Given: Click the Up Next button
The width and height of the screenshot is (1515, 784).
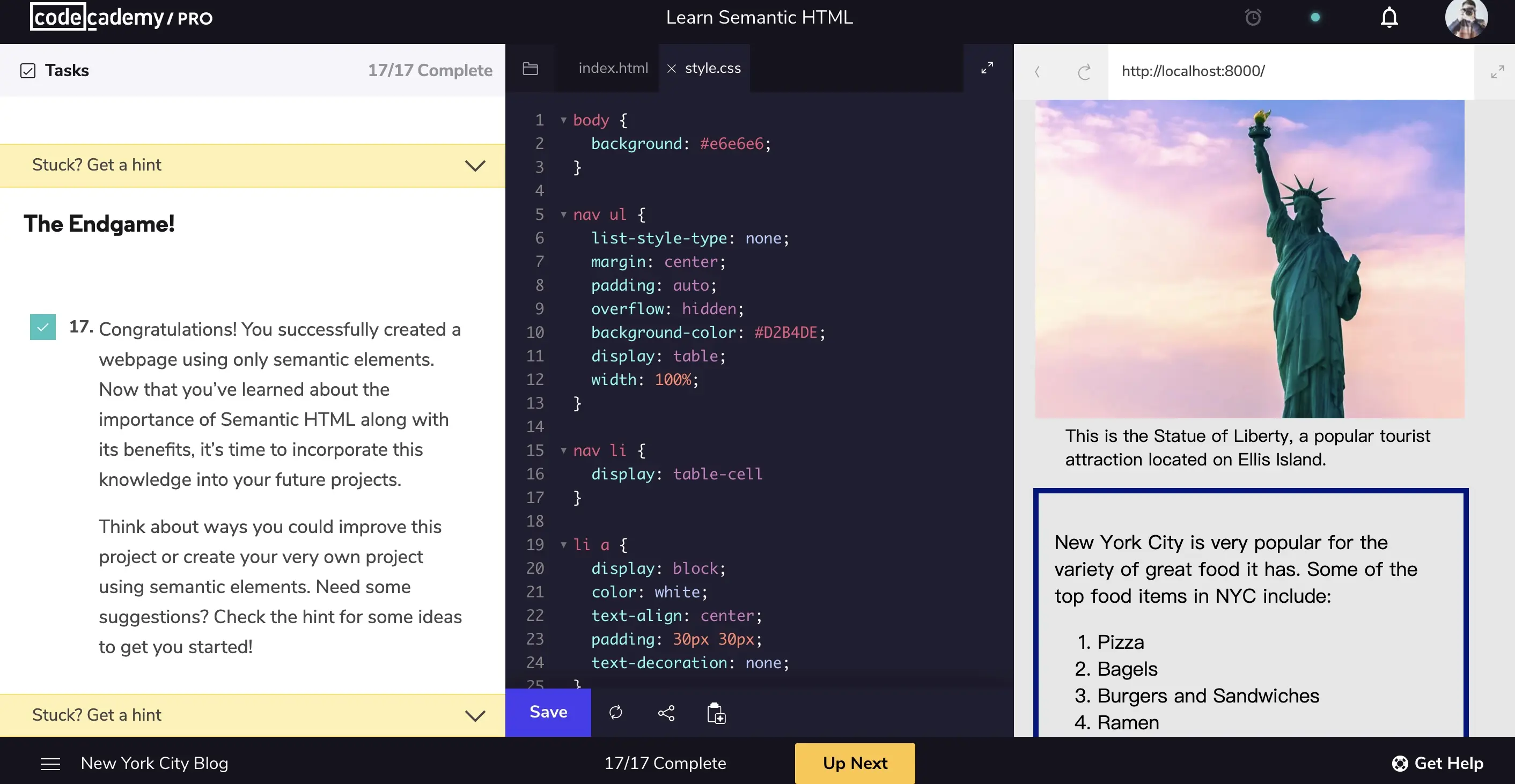Looking at the screenshot, I should coord(855,763).
